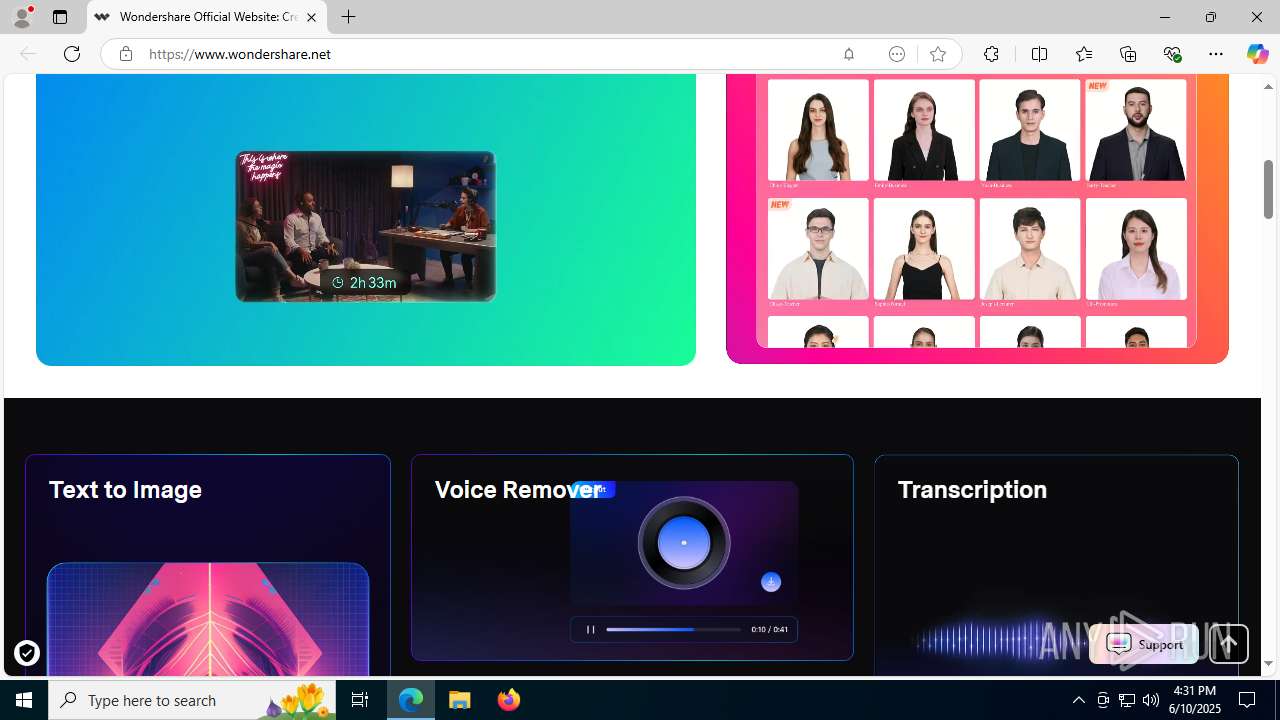Select the Wondershare Official Website tab
The width and height of the screenshot is (1280, 720).
click(207, 17)
